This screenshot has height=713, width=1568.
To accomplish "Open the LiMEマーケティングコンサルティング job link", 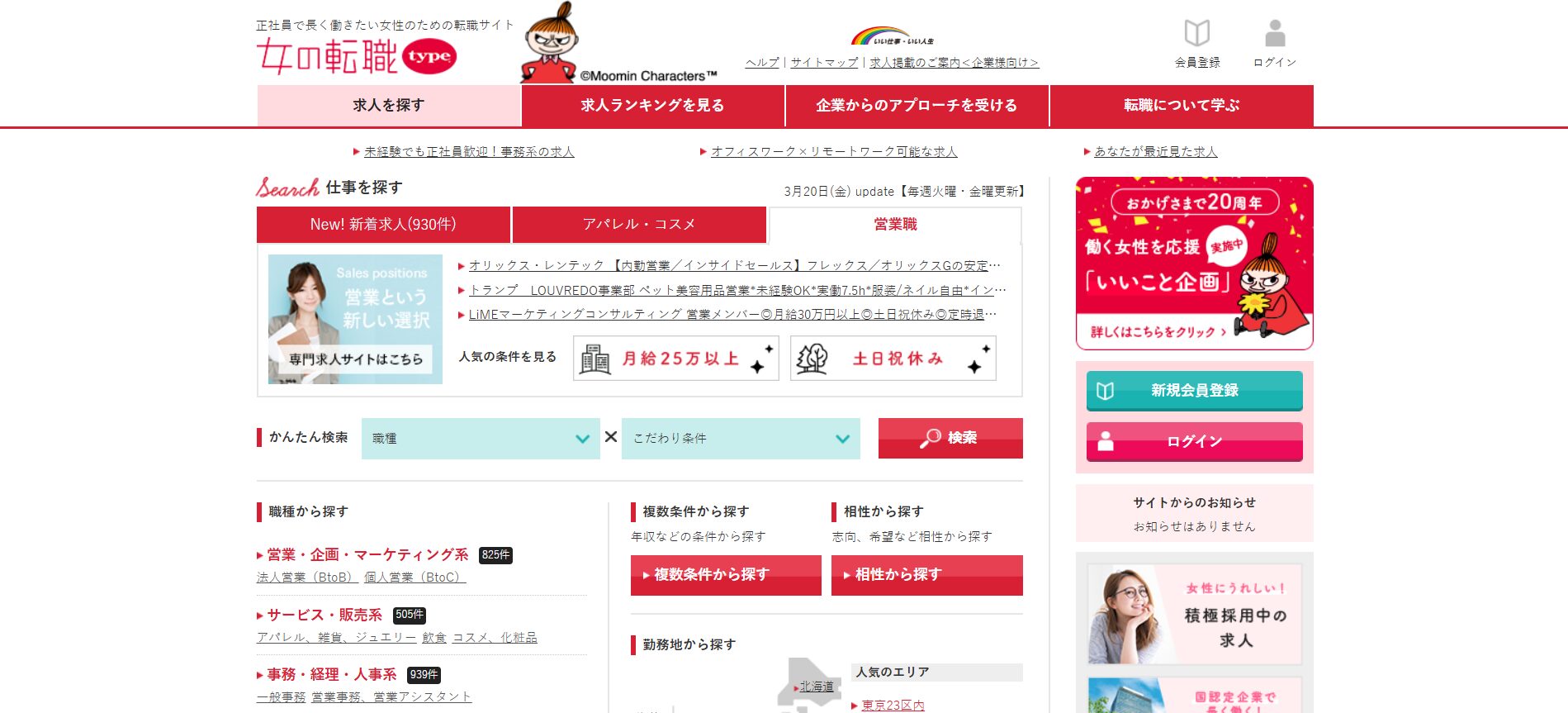I will point(732,315).
